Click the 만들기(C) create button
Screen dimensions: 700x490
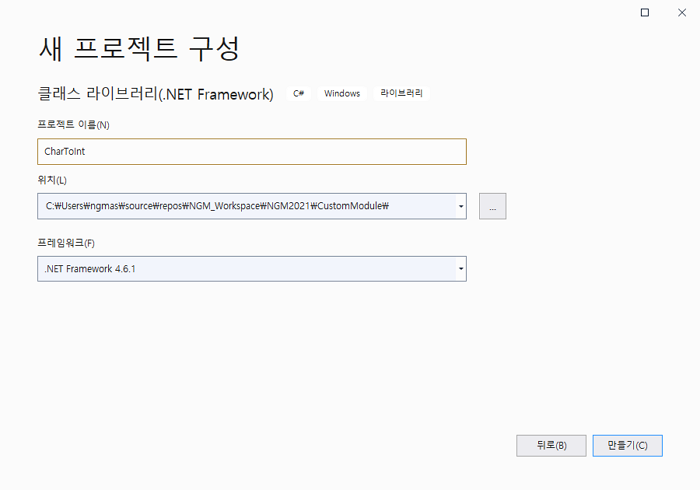[627, 445]
